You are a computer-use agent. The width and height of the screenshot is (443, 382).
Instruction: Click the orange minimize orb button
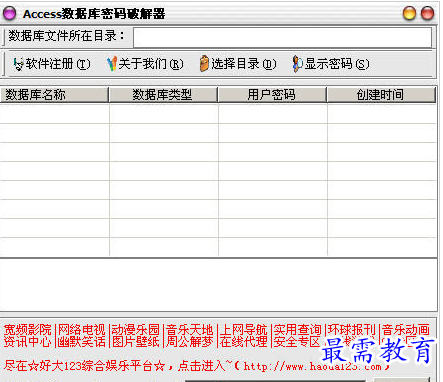click(409, 14)
